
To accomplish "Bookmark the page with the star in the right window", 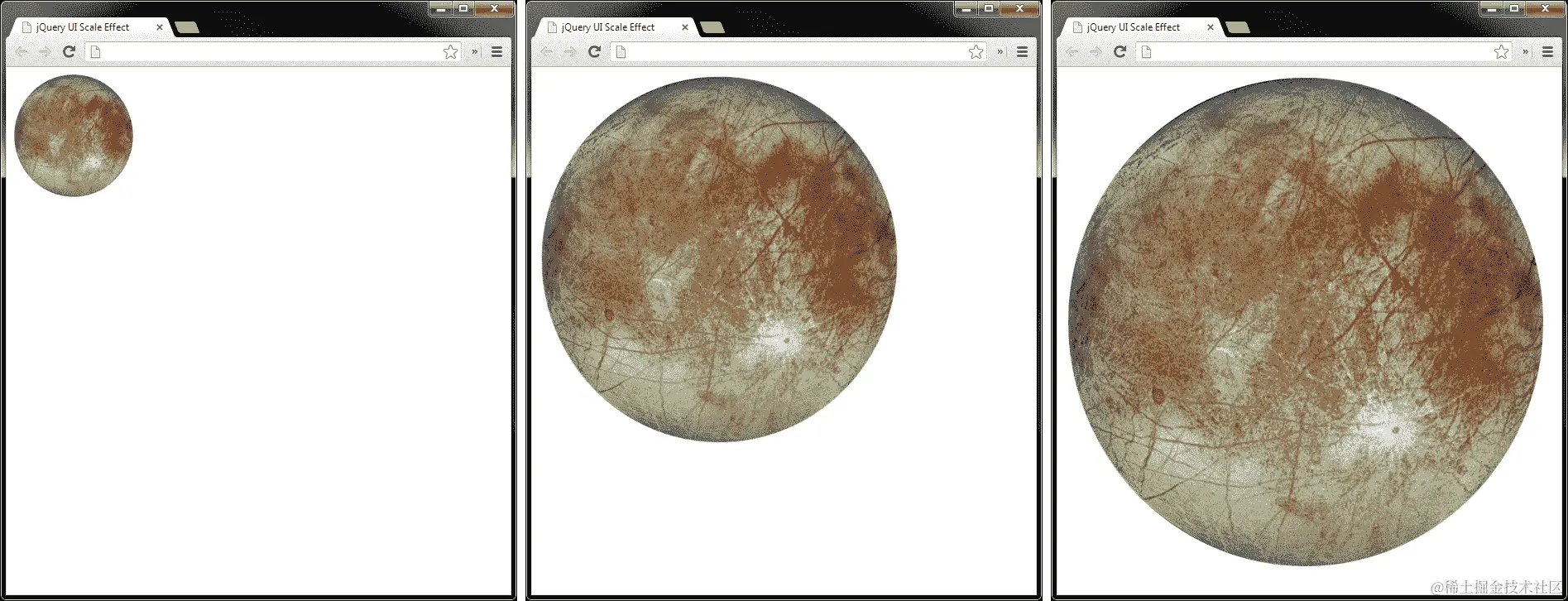I will click(x=1501, y=51).
